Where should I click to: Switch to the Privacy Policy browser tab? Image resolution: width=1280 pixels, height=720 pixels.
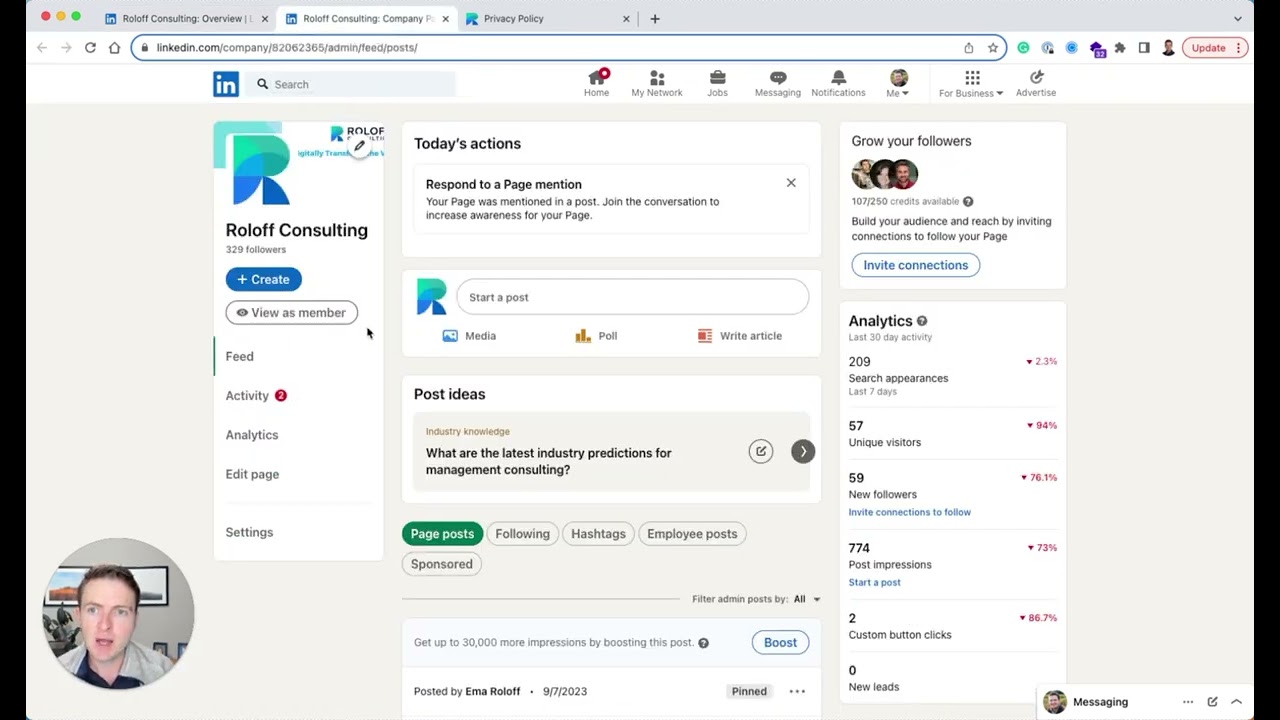549,18
